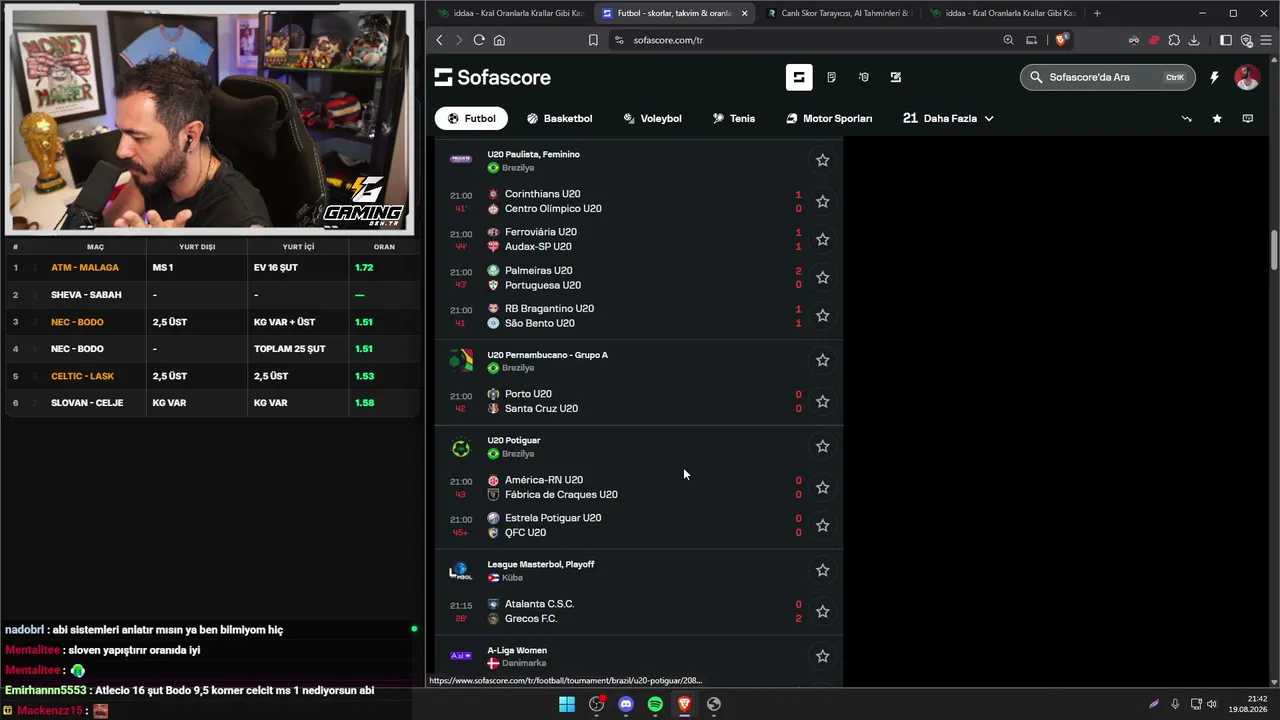The image size is (1280, 720).
Task: Click the Brave Shields lion icon
Action: [x=1061, y=40]
